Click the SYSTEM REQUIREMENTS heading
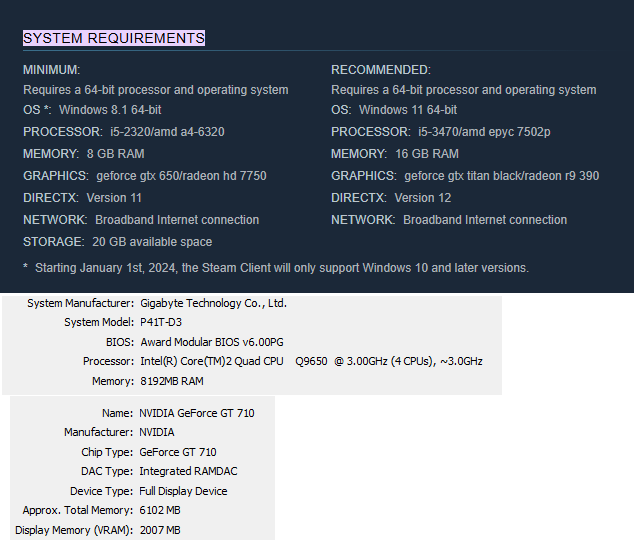634x550 pixels. pos(114,38)
